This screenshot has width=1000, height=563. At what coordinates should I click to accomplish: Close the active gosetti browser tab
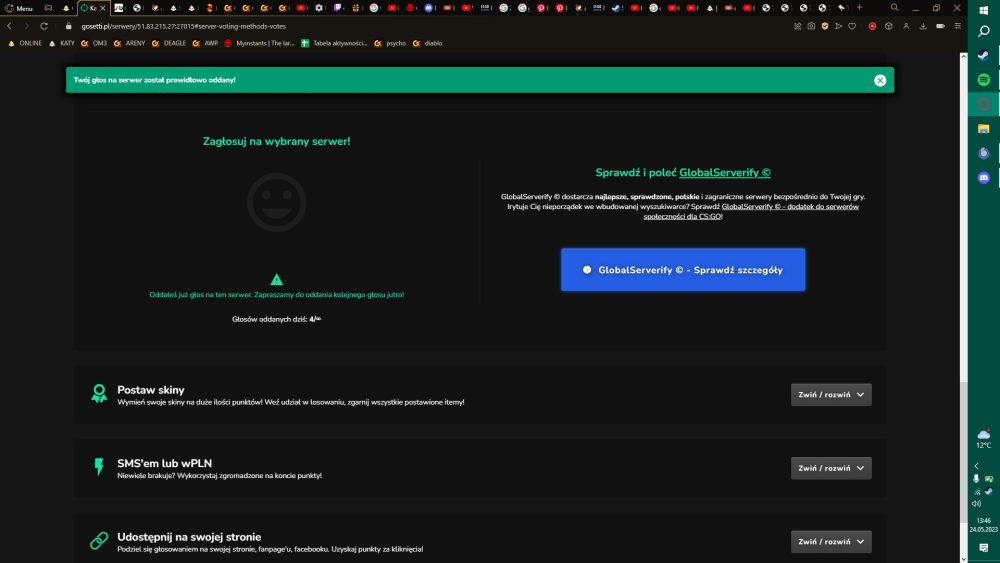pyautogui.click(x=103, y=8)
